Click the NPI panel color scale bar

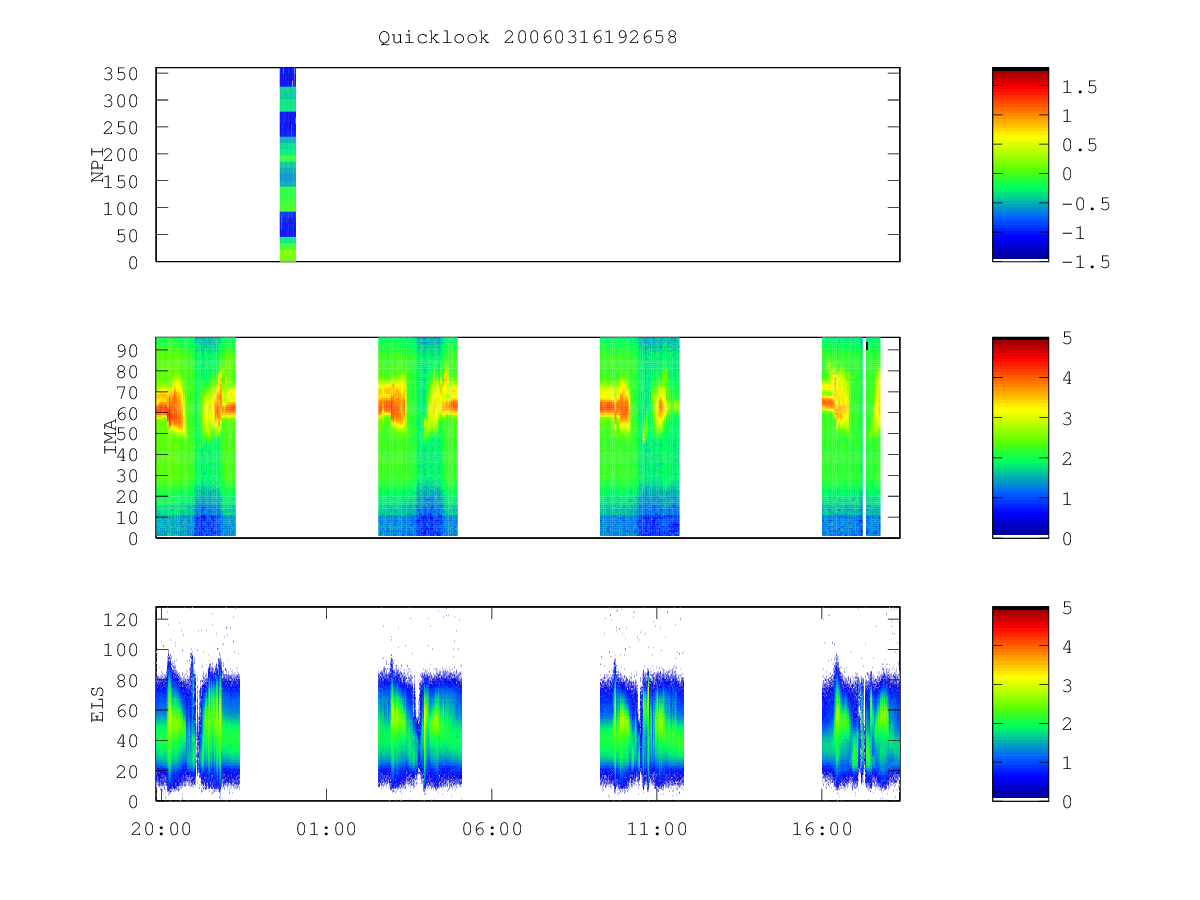tap(1020, 164)
